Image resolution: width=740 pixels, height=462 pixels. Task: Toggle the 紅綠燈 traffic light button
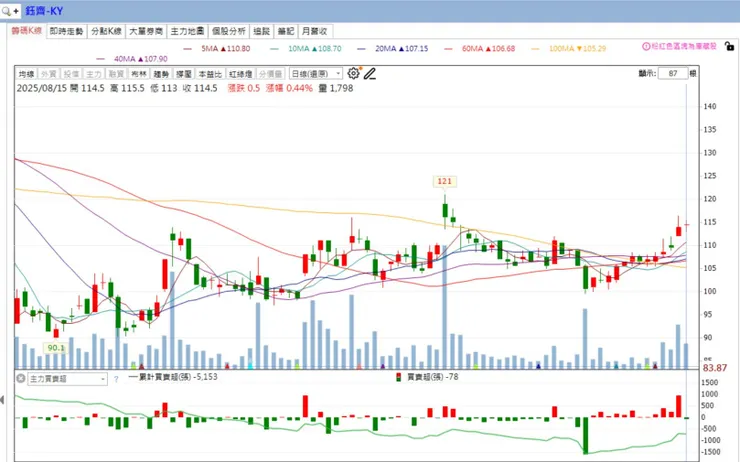click(241, 74)
